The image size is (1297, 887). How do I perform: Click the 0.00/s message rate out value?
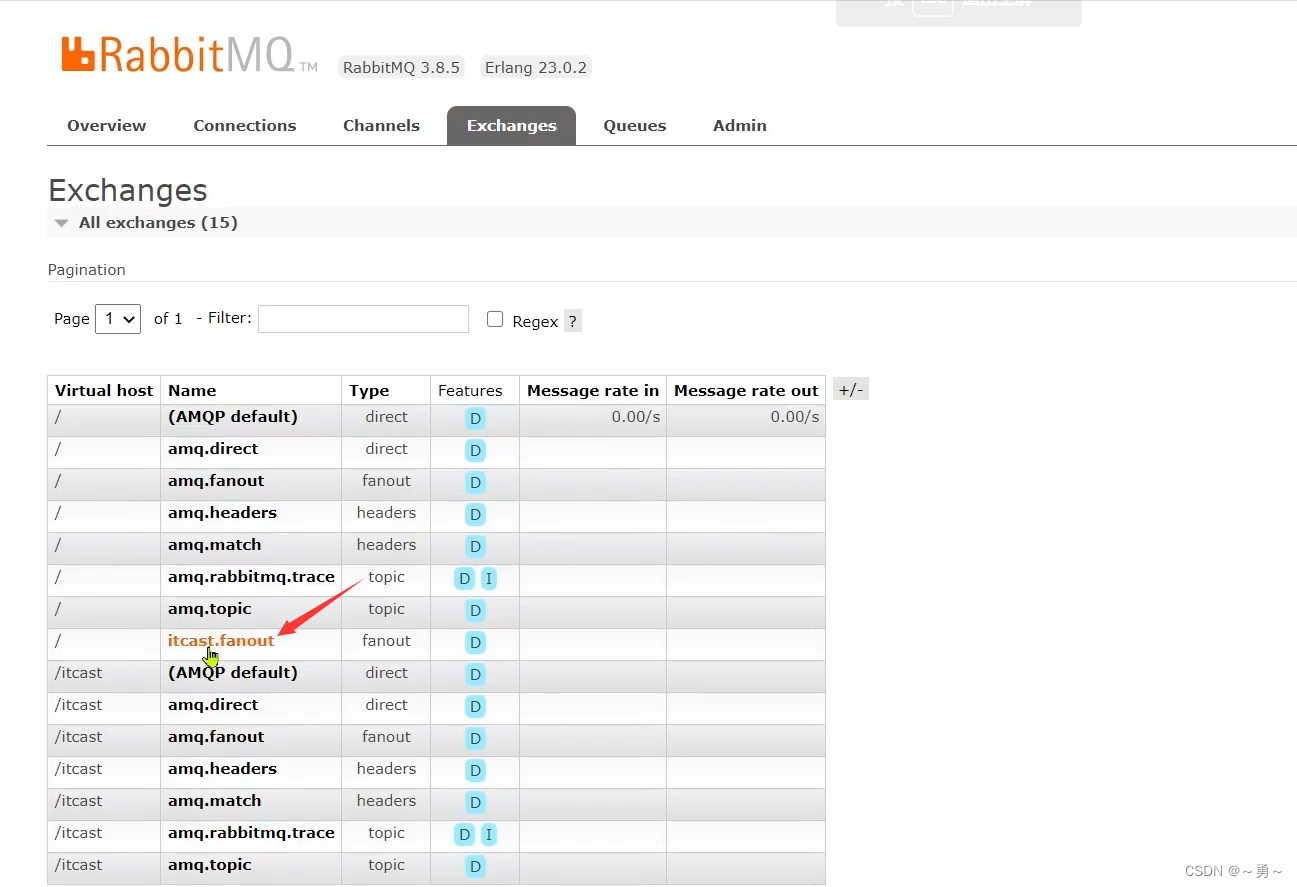point(795,416)
